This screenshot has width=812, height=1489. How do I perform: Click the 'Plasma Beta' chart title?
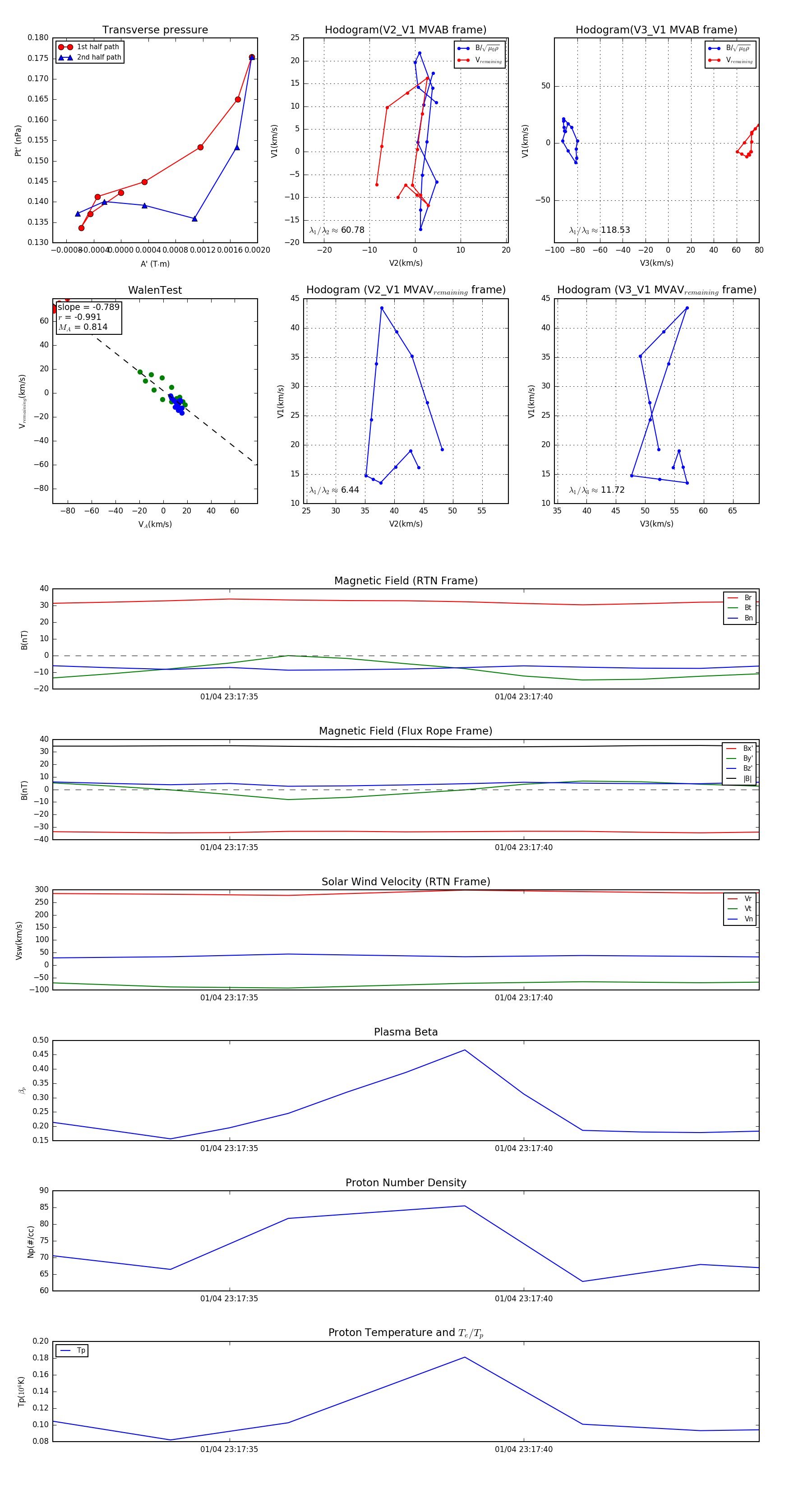pos(406,1032)
